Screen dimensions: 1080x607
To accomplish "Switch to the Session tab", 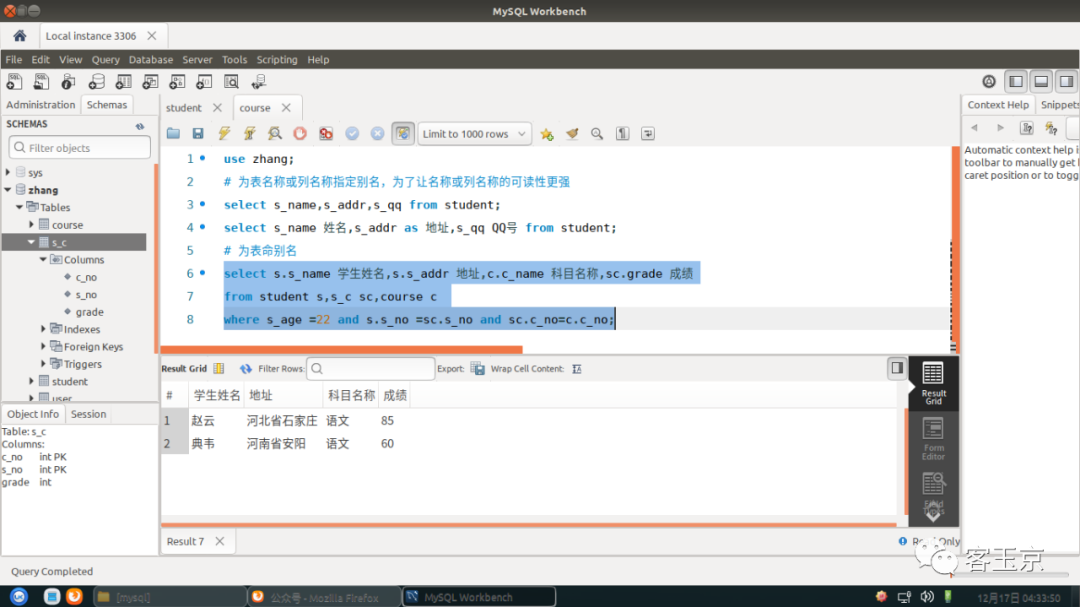I will [88, 414].
